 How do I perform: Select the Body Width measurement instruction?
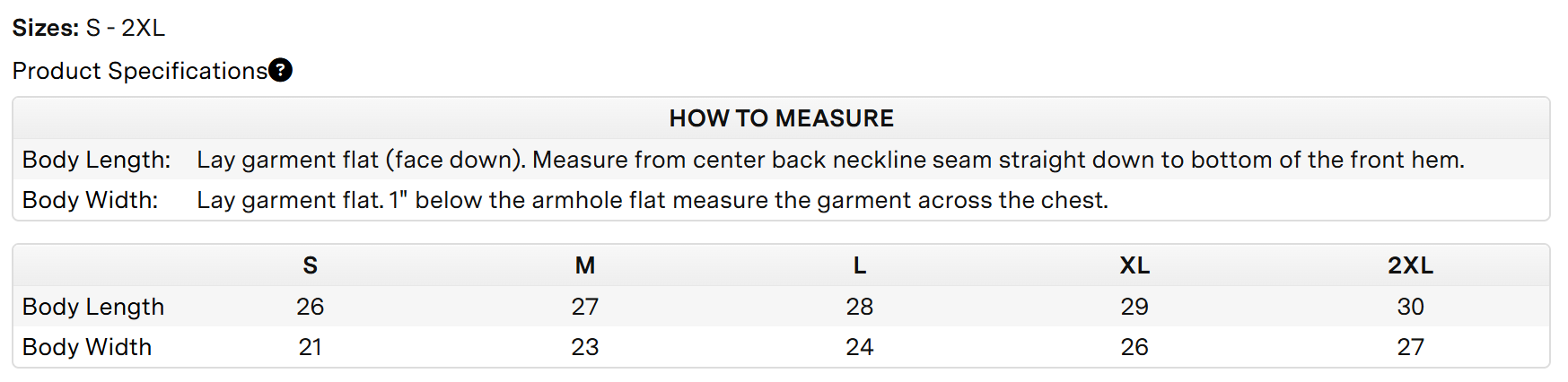[653, 200]
